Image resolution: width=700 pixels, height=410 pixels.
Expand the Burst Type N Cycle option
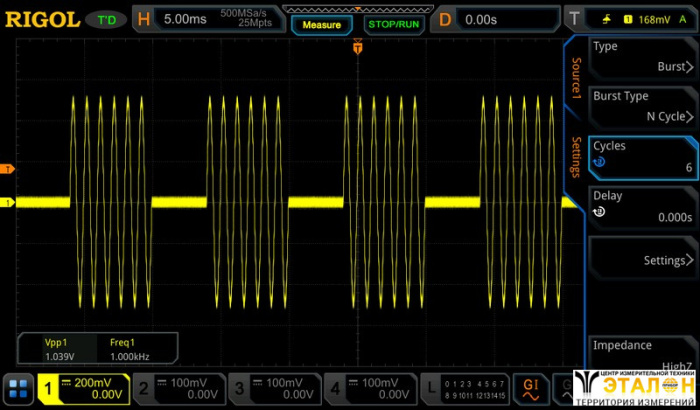641,106
